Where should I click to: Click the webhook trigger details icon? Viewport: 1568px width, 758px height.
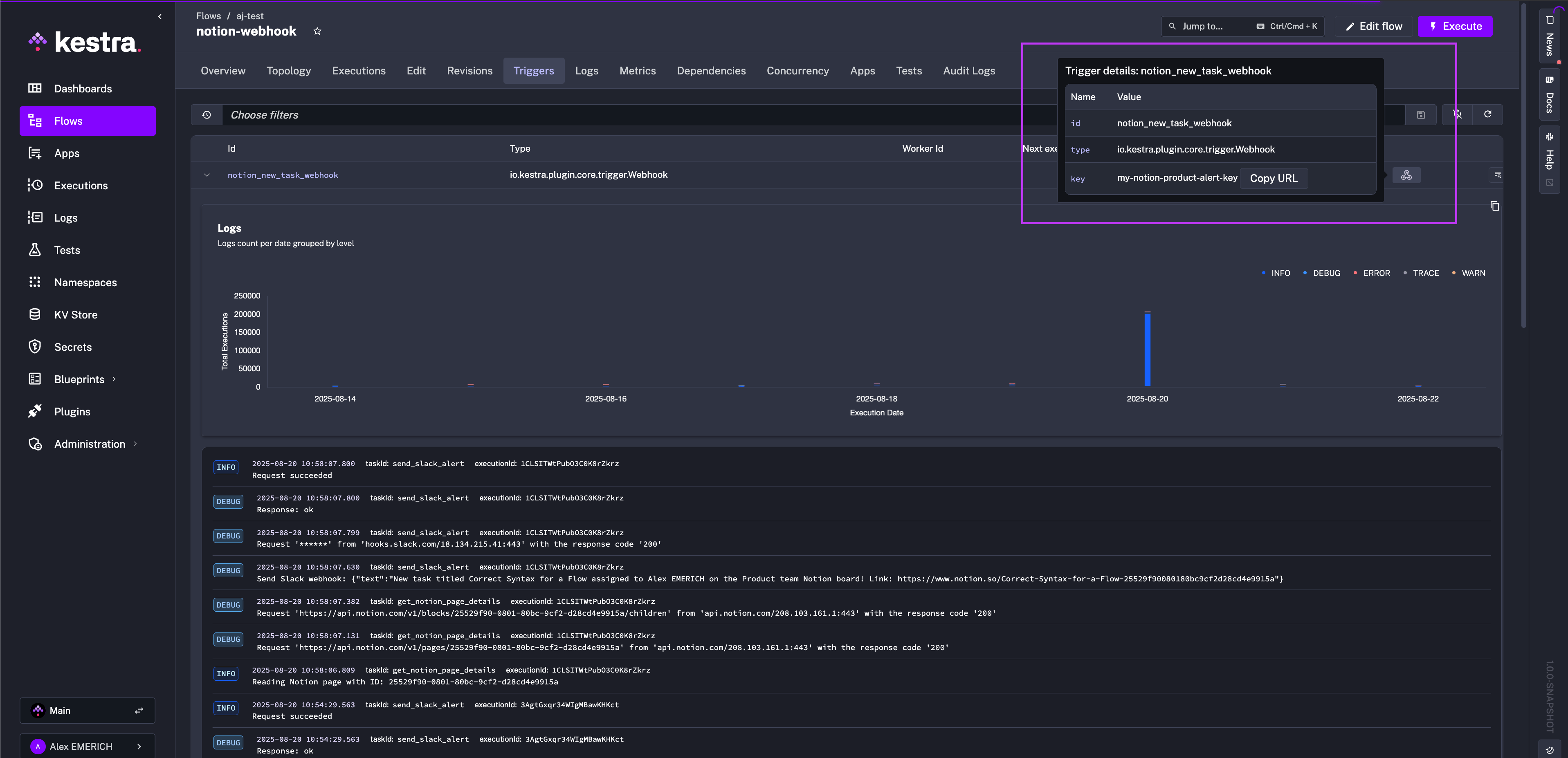[1406, 176]
